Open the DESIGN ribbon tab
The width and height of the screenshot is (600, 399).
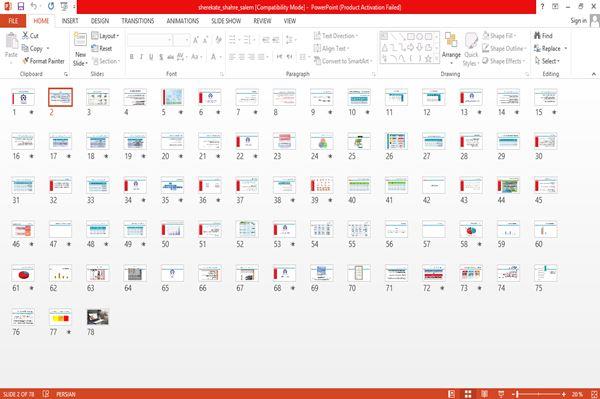(100, 21)
